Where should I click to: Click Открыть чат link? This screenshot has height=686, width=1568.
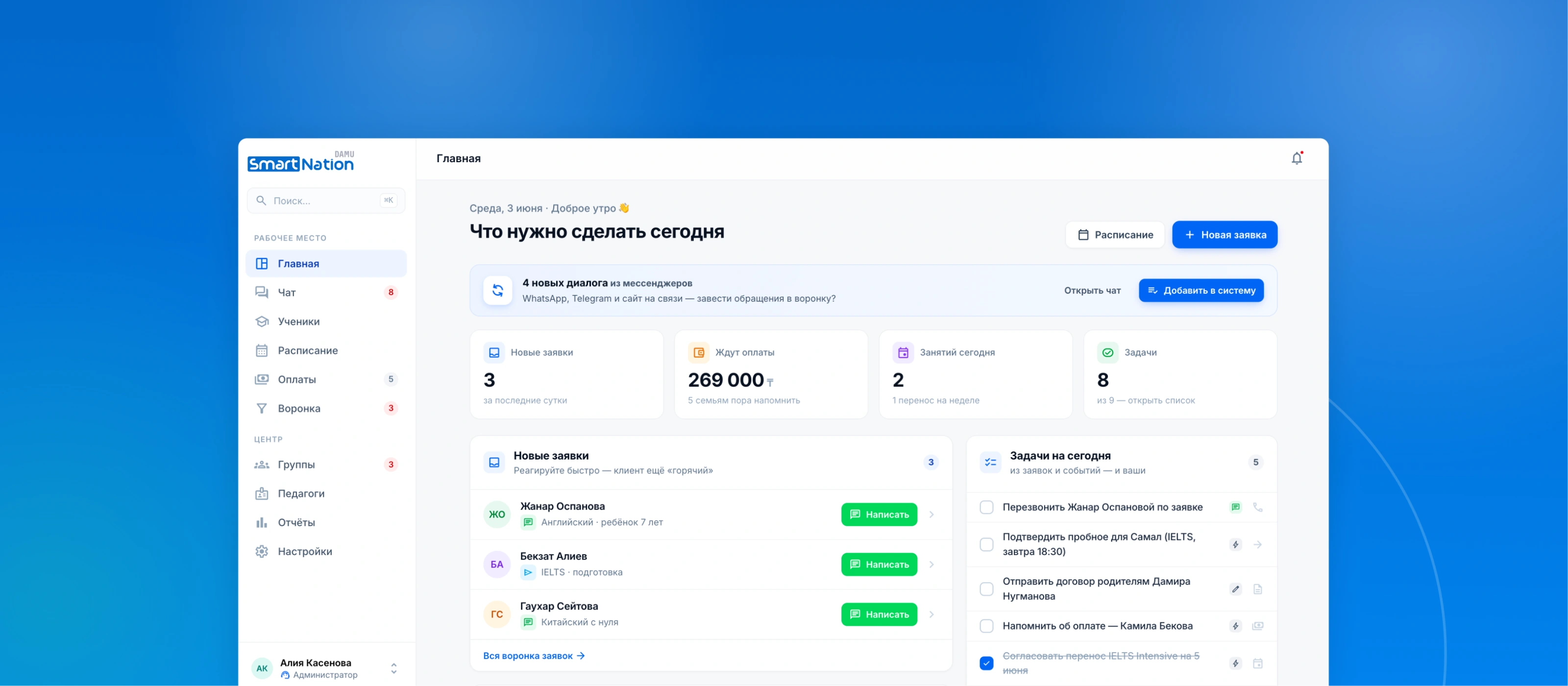tap(1092, 291)
